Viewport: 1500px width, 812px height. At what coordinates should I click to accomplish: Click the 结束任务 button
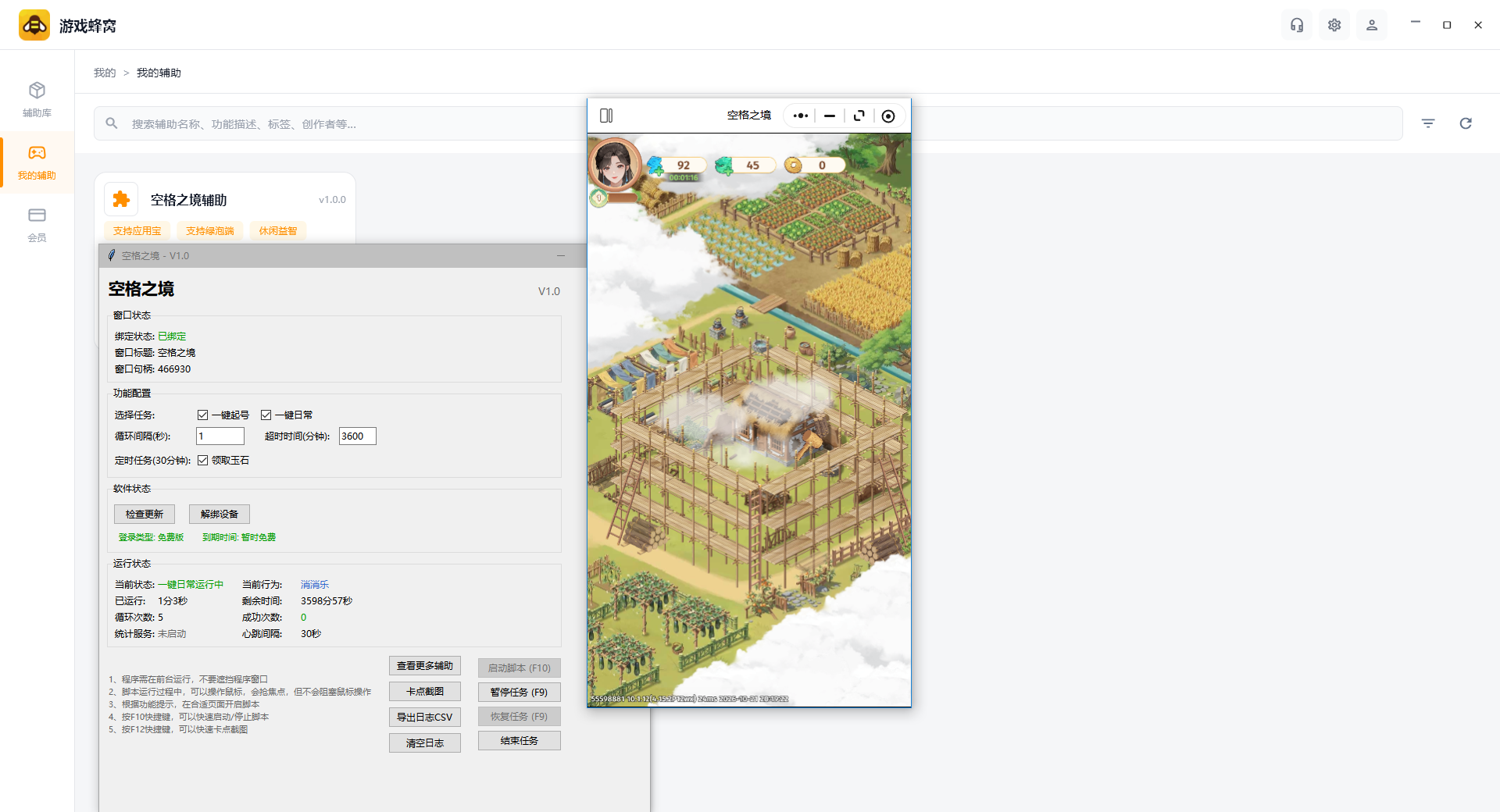(x=520, y=741)
